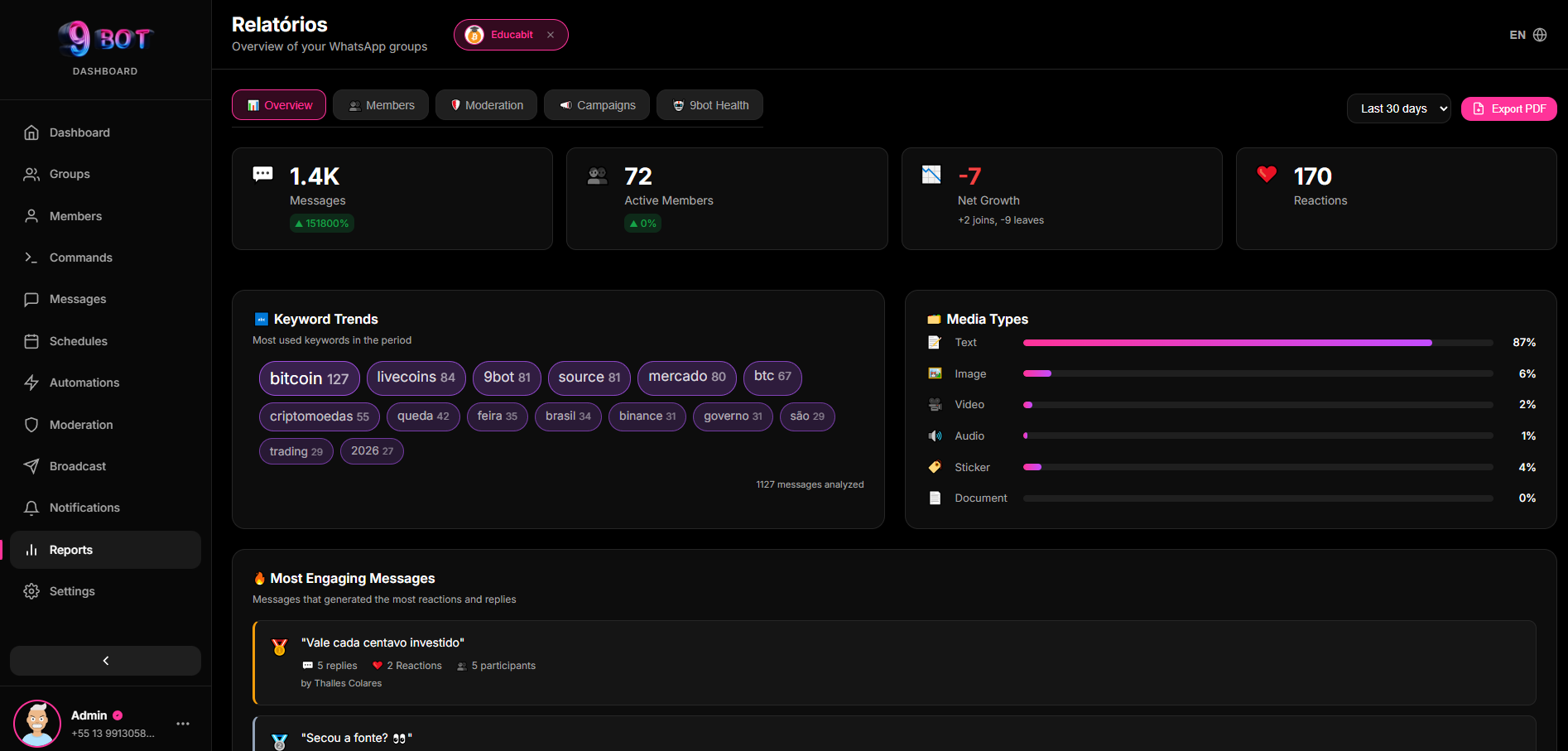The width and height of the screenshot is (1568, 751).
Task: Open Moderation in the sidebar
Action: 79,424
